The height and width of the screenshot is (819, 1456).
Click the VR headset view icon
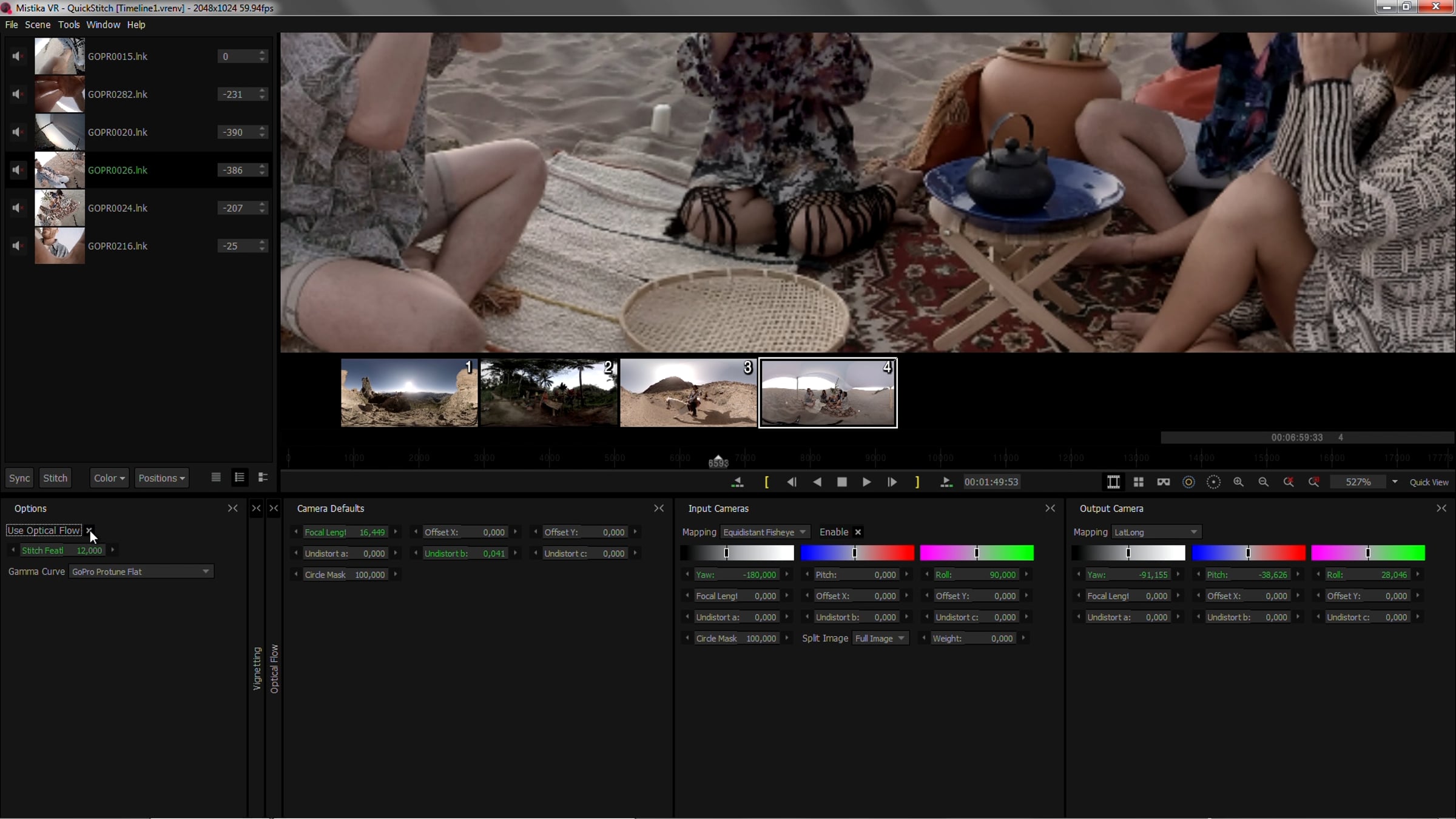1163,482
